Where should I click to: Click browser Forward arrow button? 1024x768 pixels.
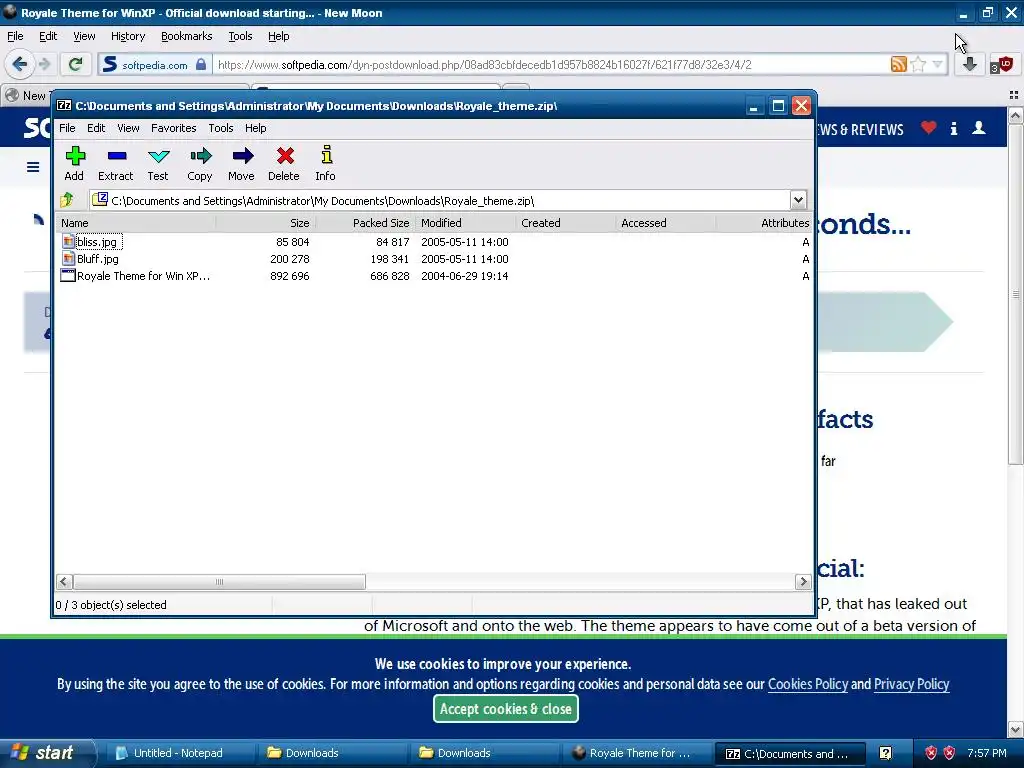click(44, 64)
